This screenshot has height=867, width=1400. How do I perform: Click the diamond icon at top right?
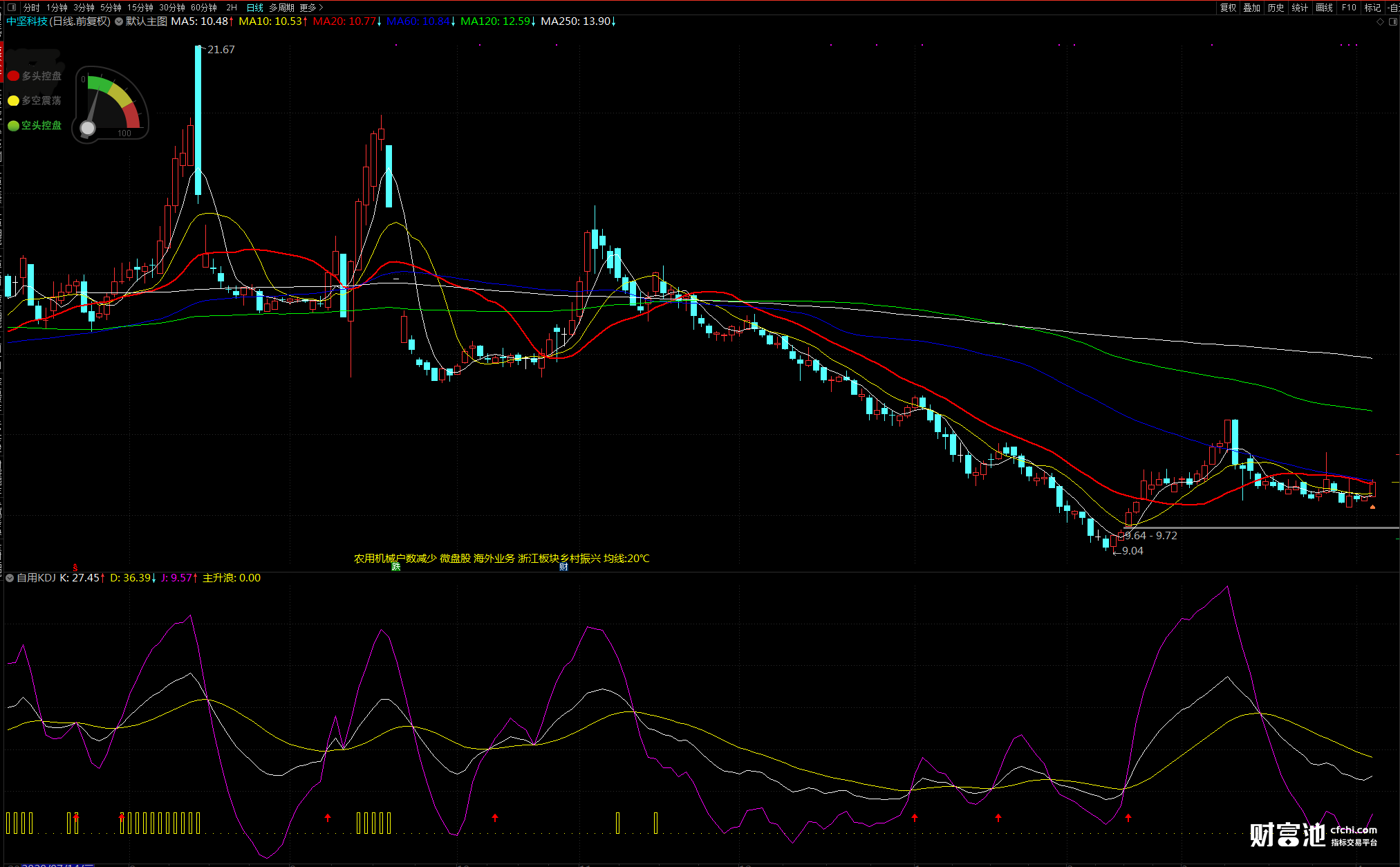pyautogui.click(x=1380, y=21)
